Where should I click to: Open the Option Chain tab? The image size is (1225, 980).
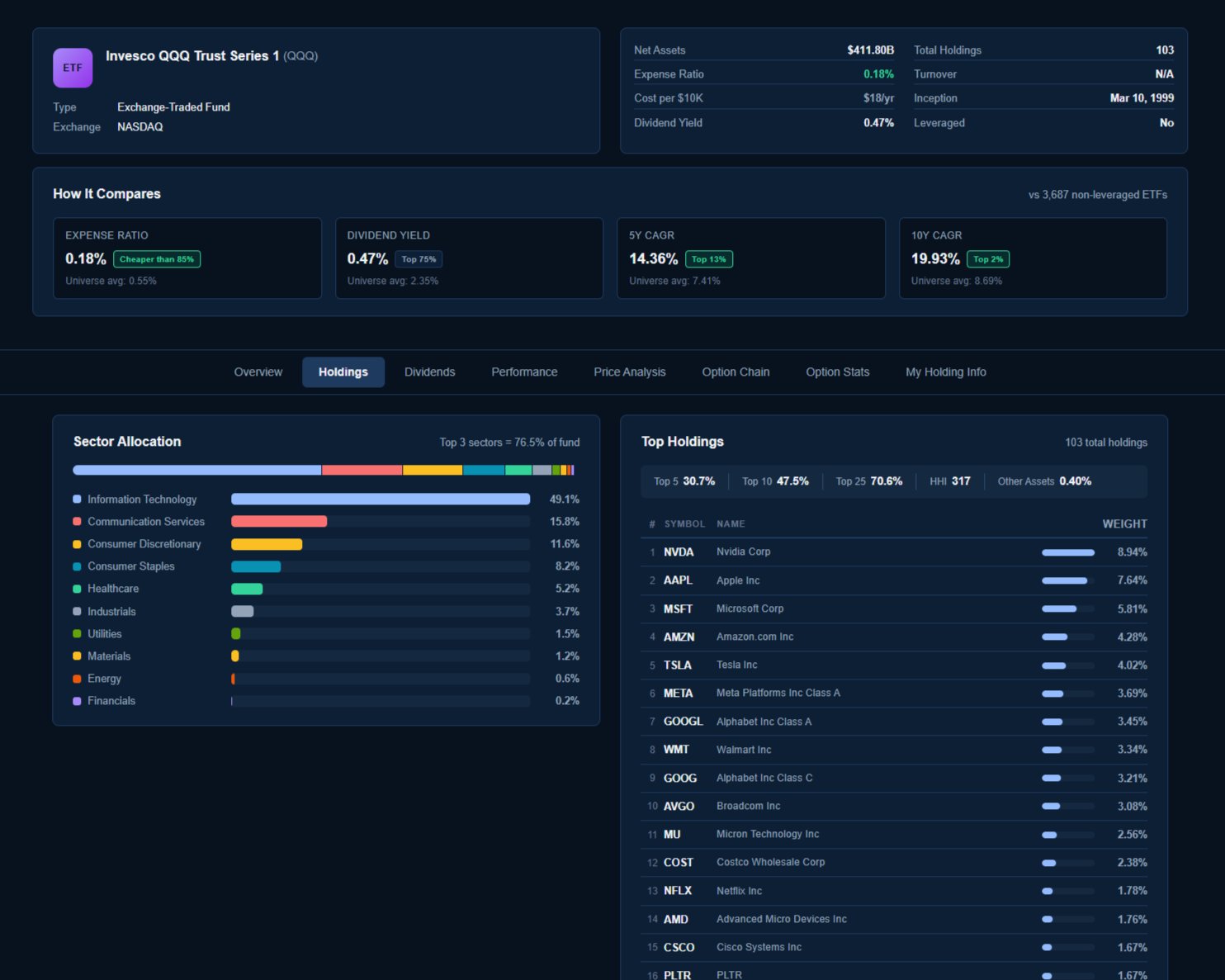click(x=735, y=372)
